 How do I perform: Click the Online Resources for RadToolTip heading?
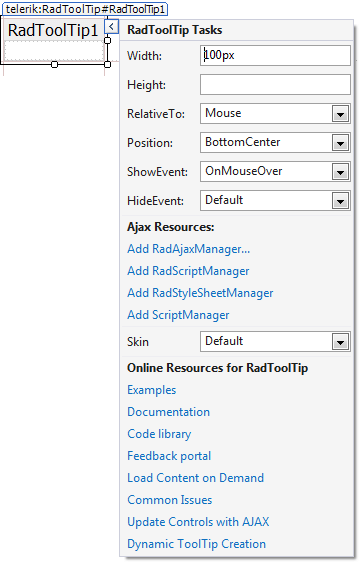tap(218, 368)
